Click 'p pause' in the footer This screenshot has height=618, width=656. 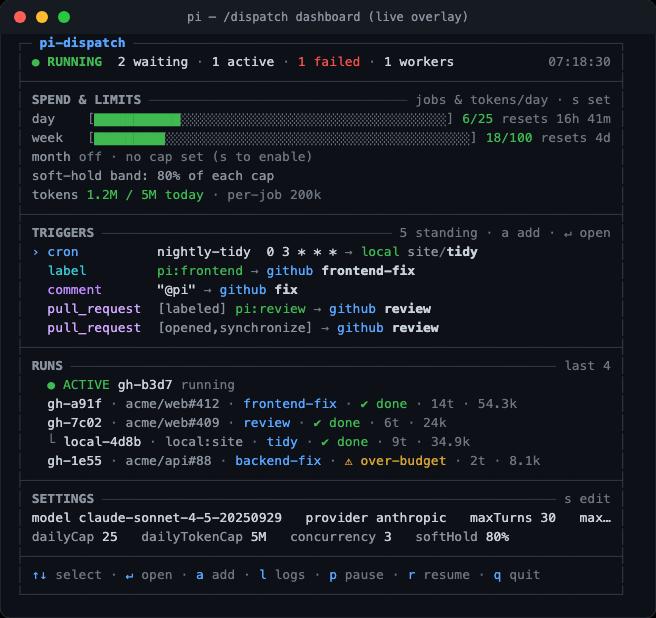pyautogui.click(x=356, y=575)
